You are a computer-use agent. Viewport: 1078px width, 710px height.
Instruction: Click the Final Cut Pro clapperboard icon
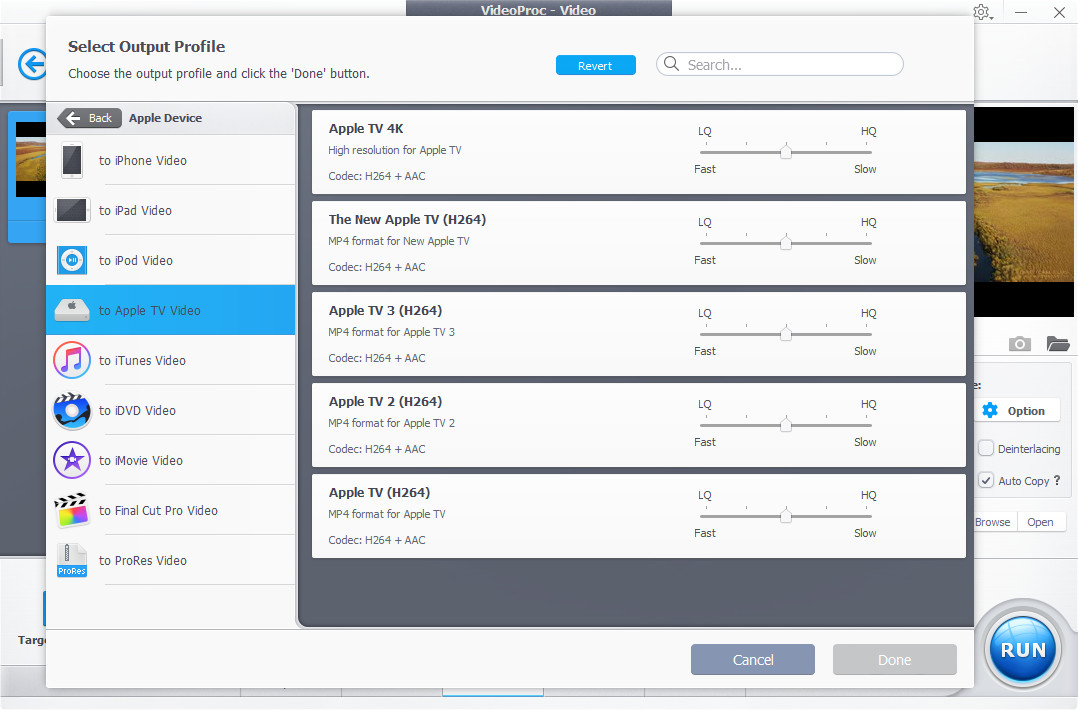pyautogui.click(x=72, y=510)
